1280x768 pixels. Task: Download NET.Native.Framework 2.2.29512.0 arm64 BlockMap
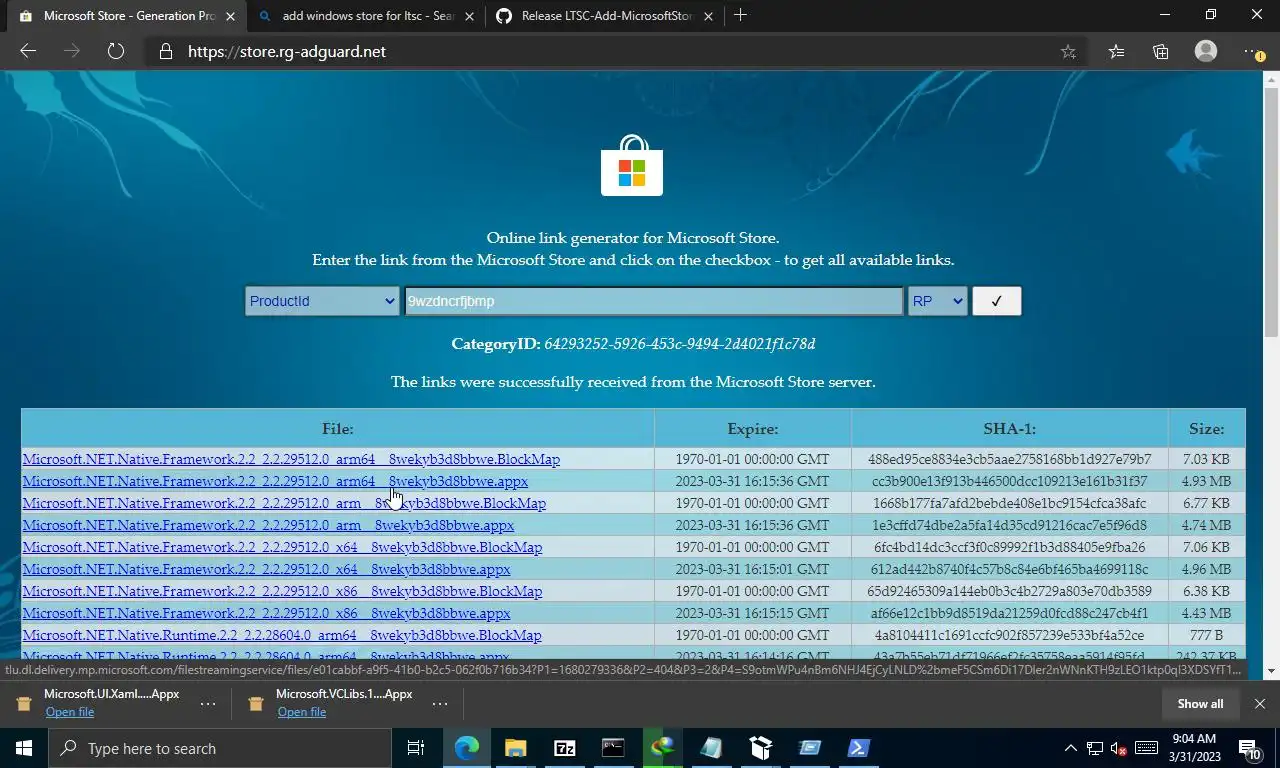click(x=291, y=459)
